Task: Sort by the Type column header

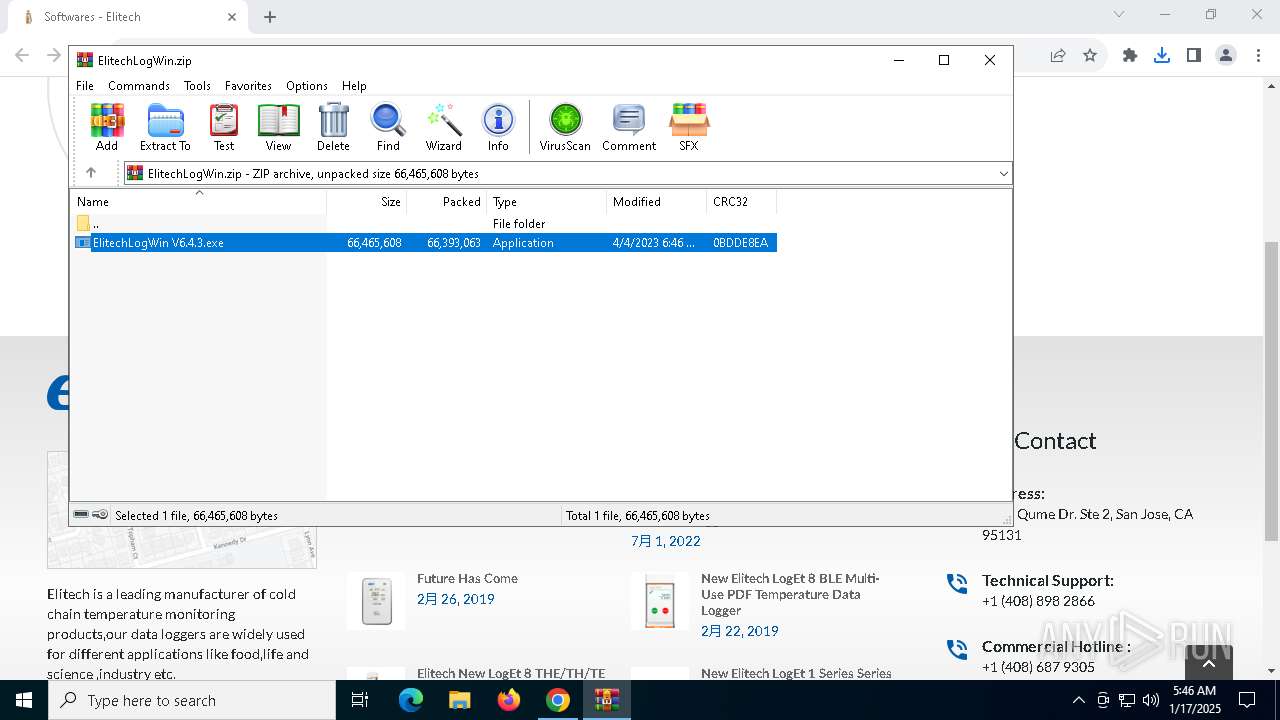Action: [x=547, y=202]
